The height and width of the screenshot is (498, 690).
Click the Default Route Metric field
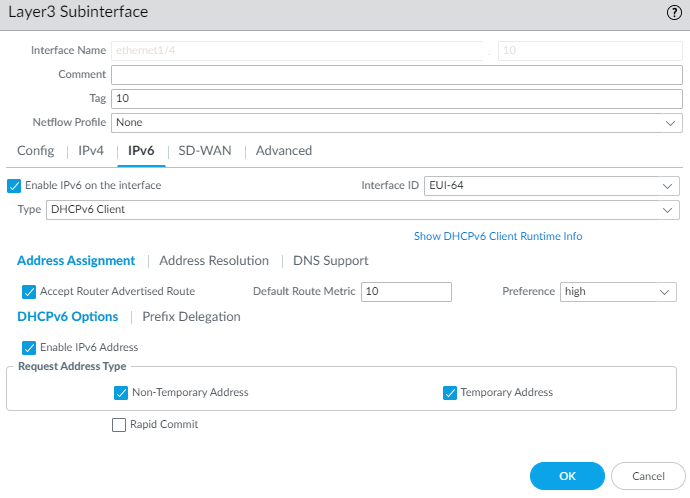click(406, 292)
